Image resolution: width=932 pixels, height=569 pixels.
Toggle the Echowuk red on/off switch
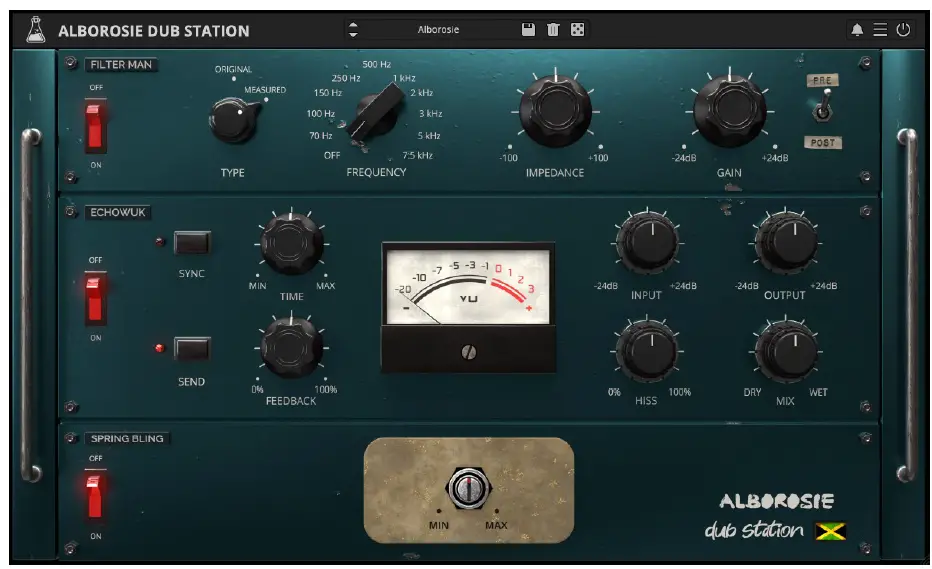click(95, 299)
